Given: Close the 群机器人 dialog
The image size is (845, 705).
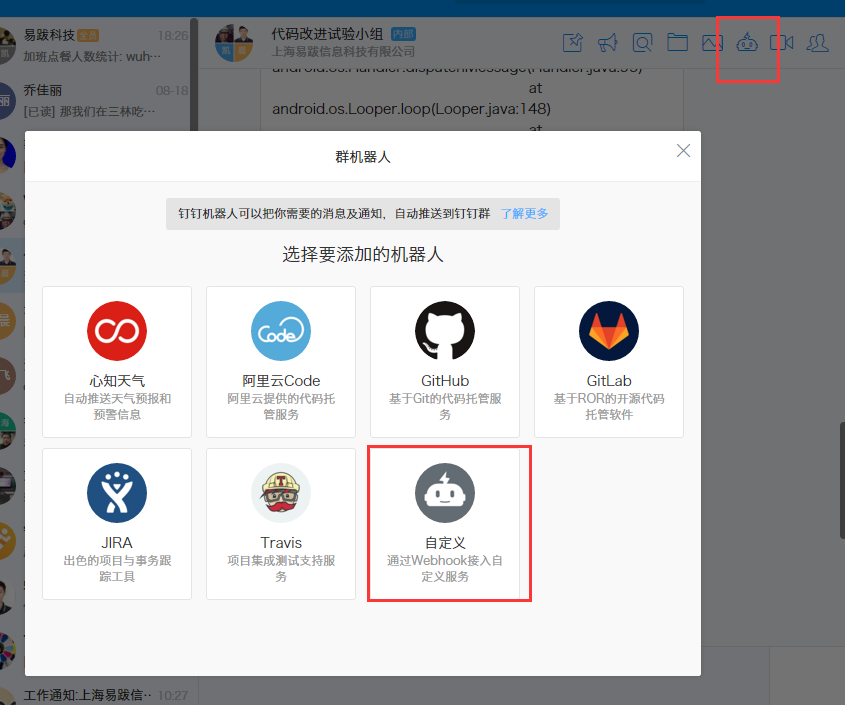Looking at the screenshot, I should tap(683, 151).
